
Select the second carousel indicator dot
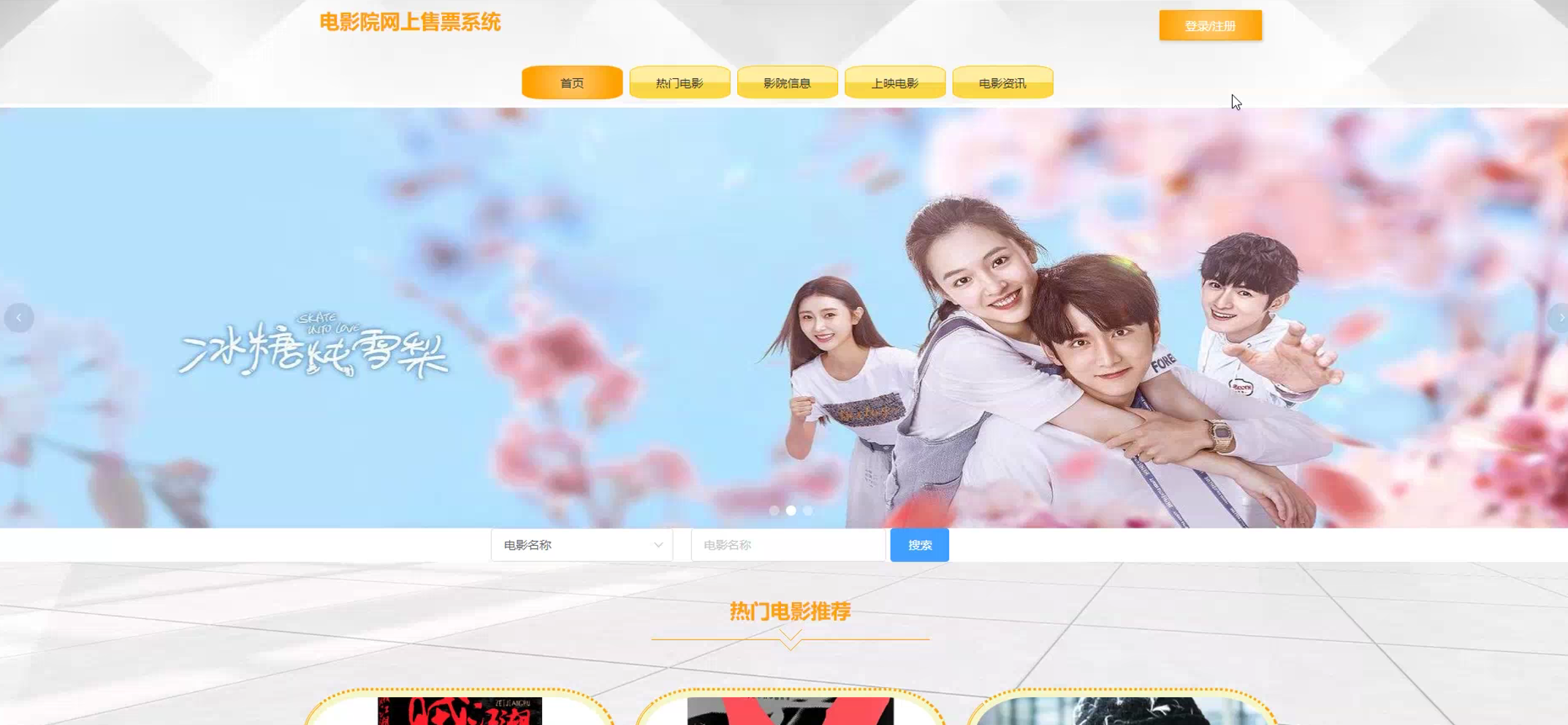791,511
